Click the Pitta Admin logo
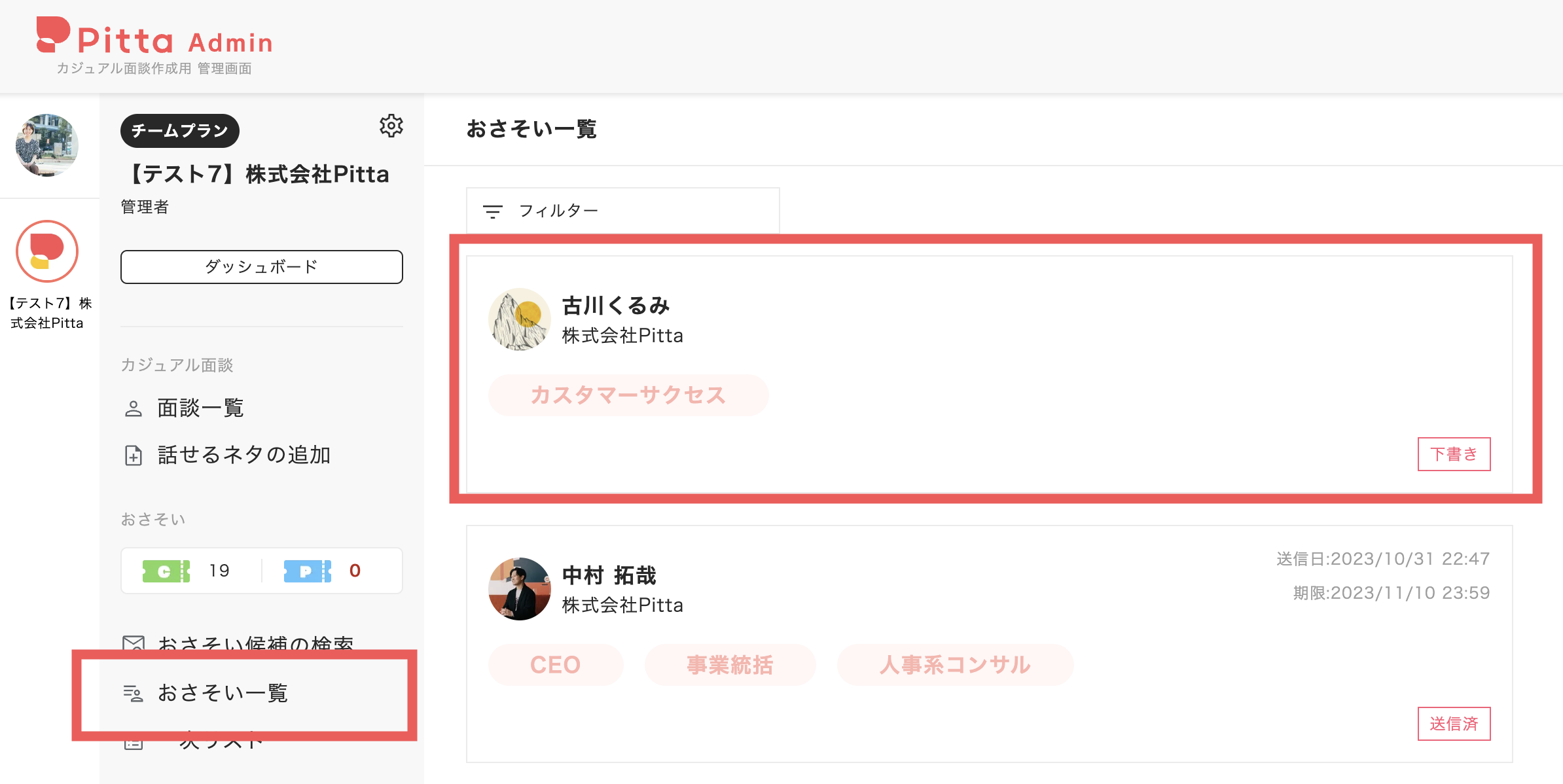Image resolution: width=1563 pixels, height=784 pixels. coord(154,35)
